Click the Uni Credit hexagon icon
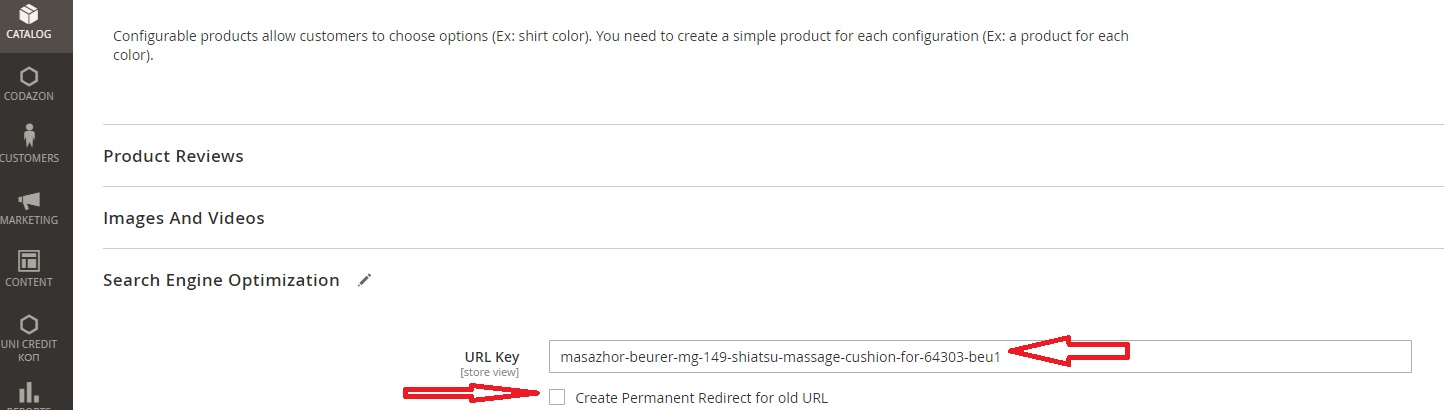 tap(29, 323)
